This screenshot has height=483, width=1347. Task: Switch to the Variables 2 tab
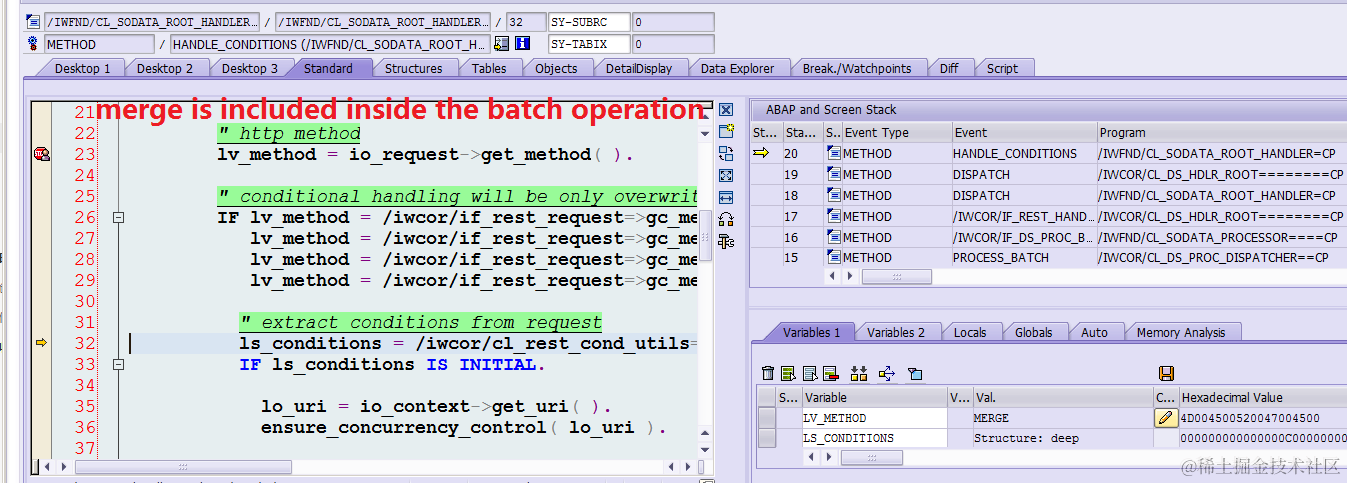pos(896,332)
